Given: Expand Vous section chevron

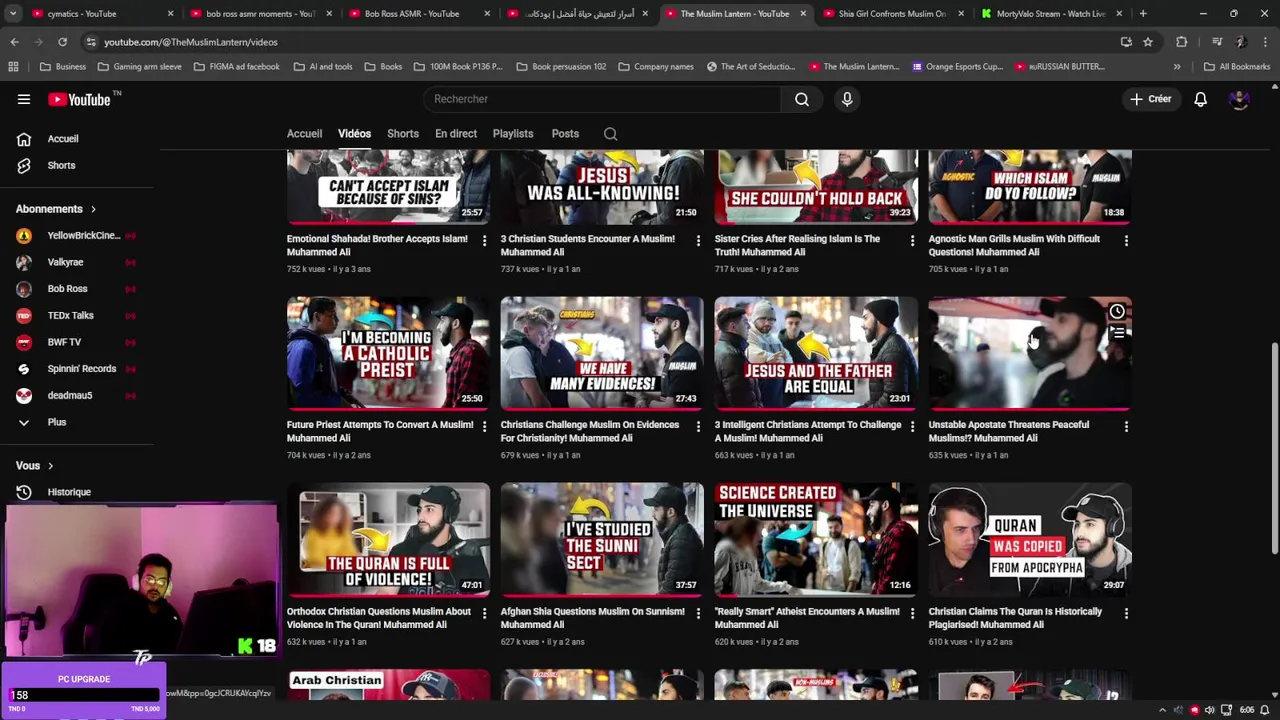Looking at the screenshot, I should point(50,466).
